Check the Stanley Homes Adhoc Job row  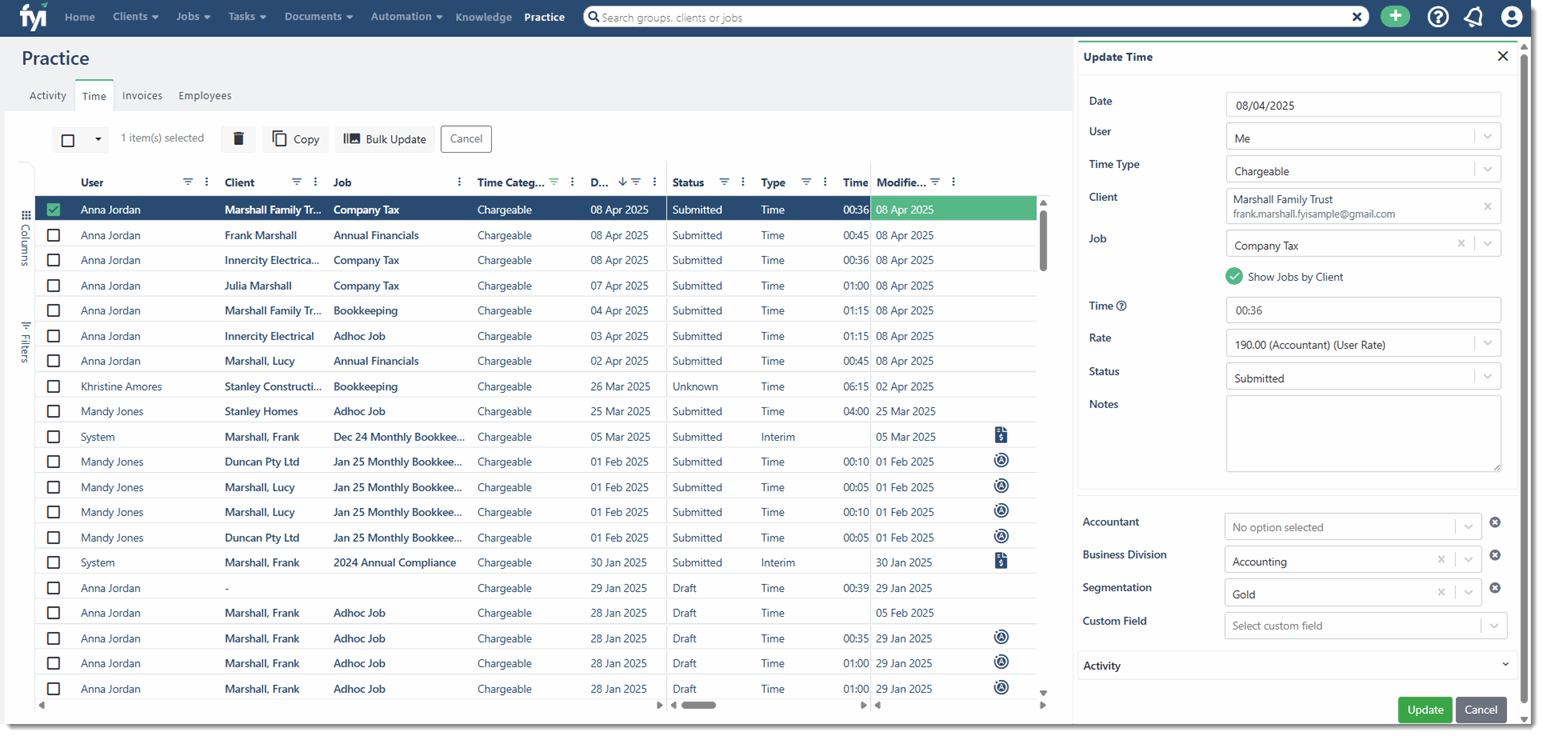(53, 411)
